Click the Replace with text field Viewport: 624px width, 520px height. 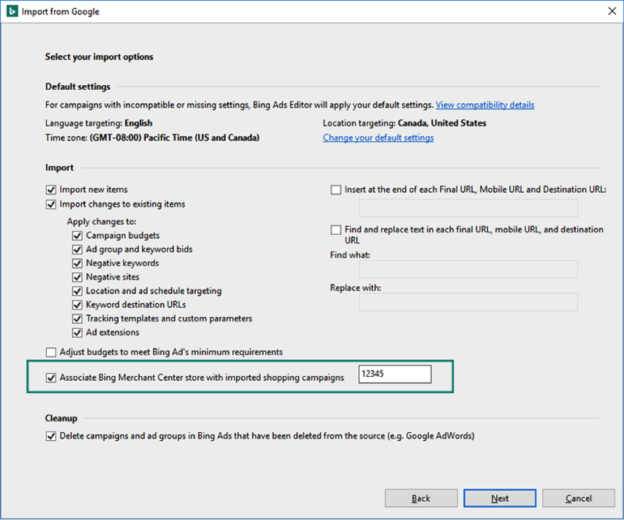(x=468, y=302)
